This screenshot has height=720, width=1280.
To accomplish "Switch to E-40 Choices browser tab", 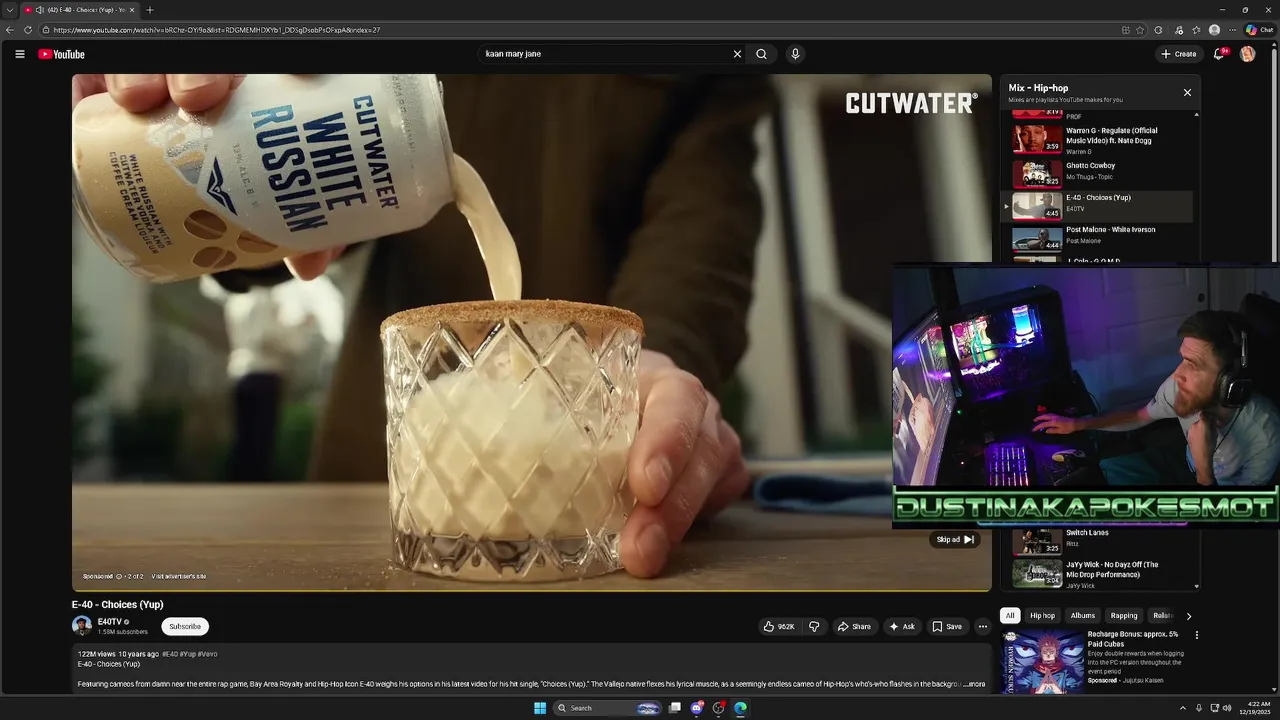I will [80, 10].
